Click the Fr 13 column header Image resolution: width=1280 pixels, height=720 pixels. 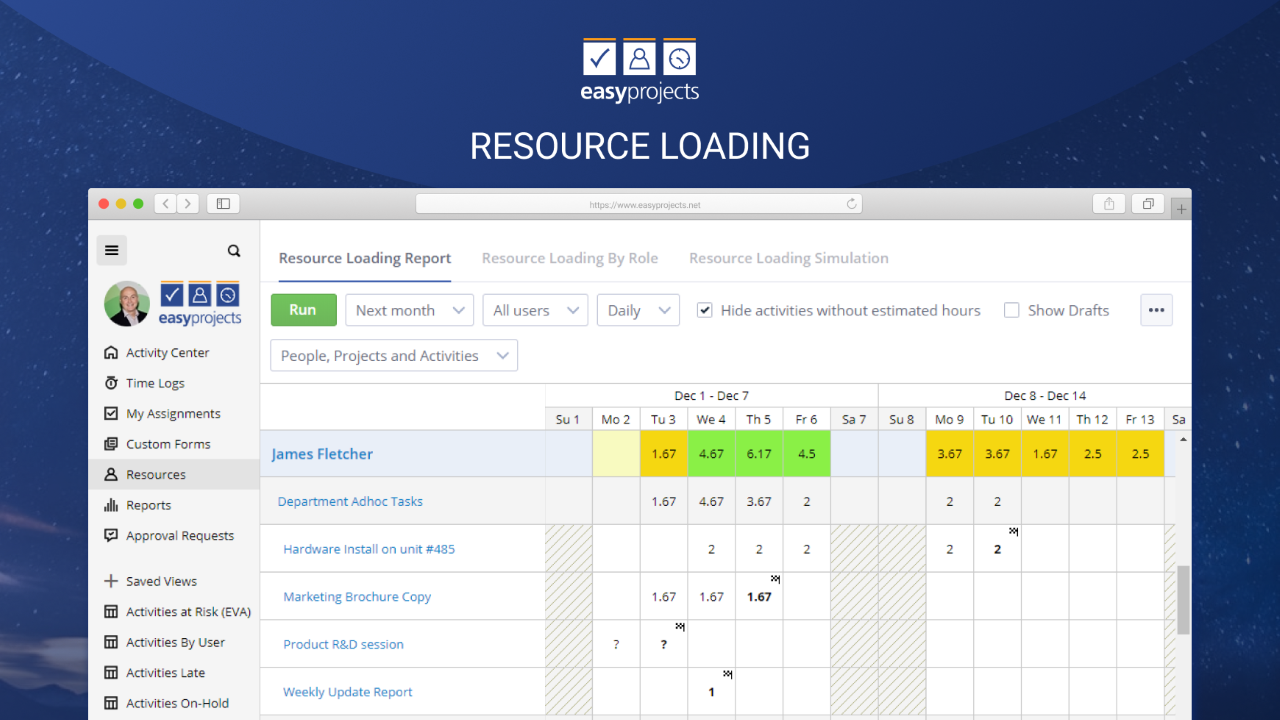1140,420
